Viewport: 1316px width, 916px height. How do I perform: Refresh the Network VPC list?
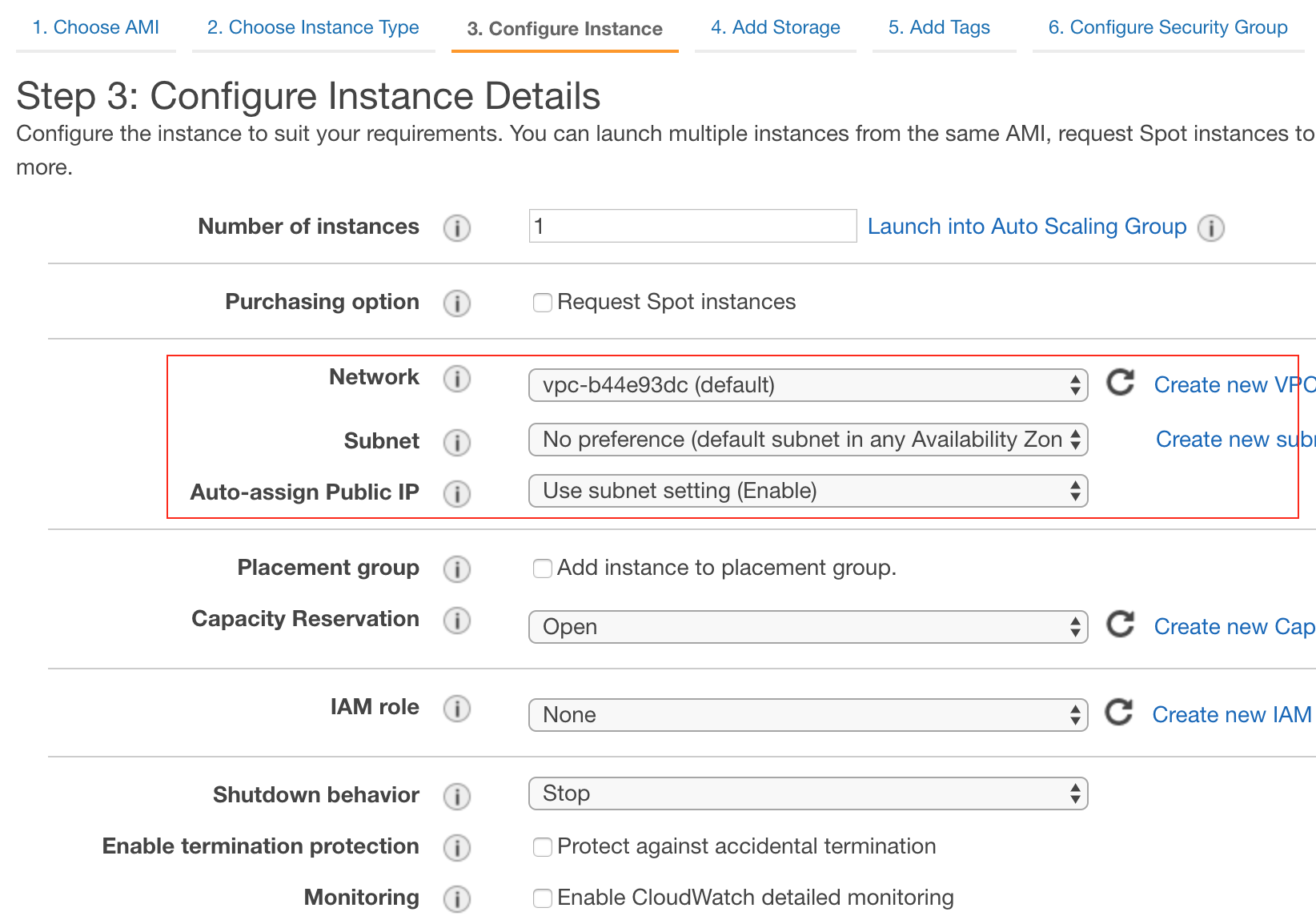click(x=1121, y=383)
